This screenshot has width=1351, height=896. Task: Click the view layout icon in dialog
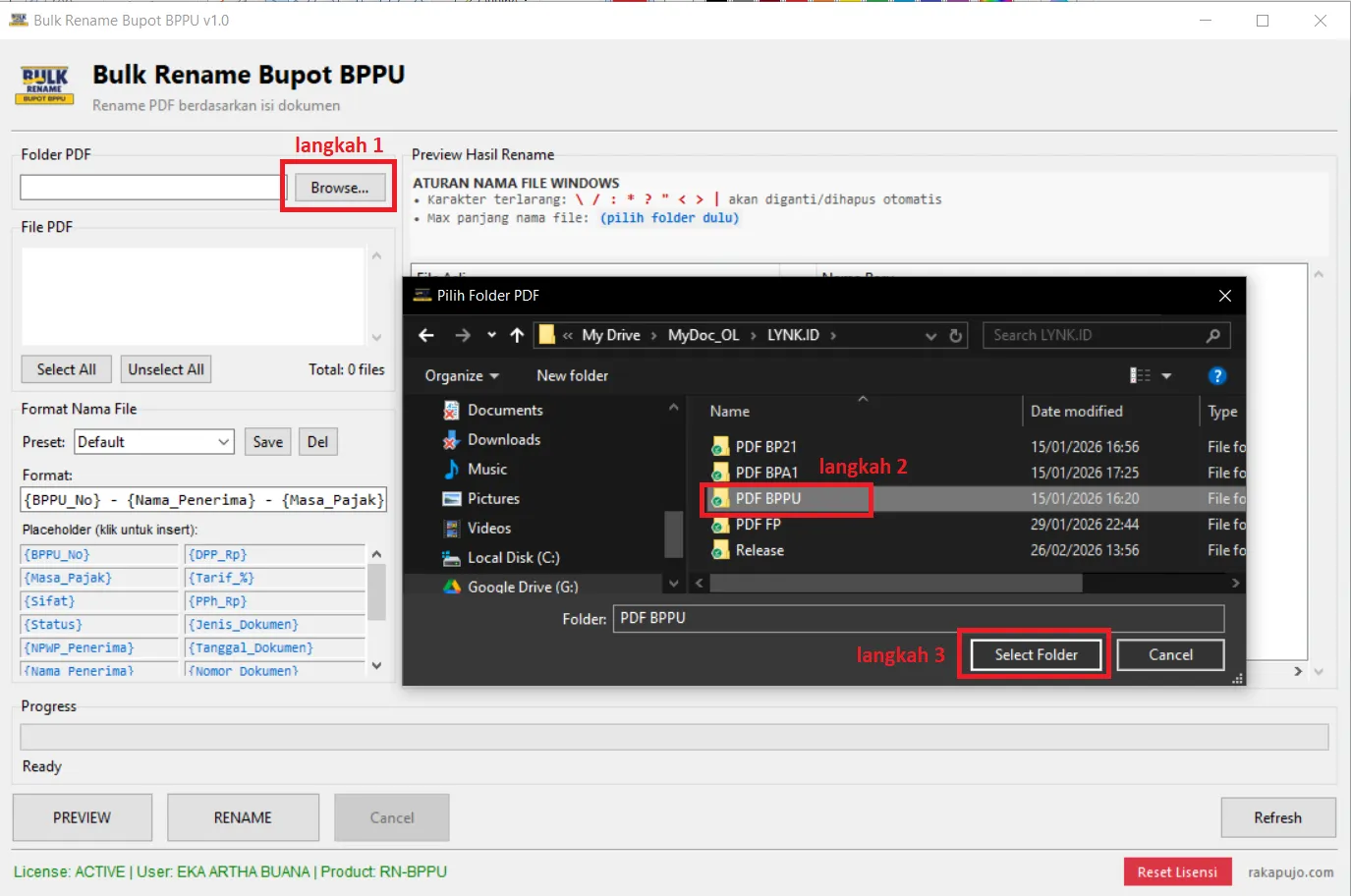coord(1140,376)
